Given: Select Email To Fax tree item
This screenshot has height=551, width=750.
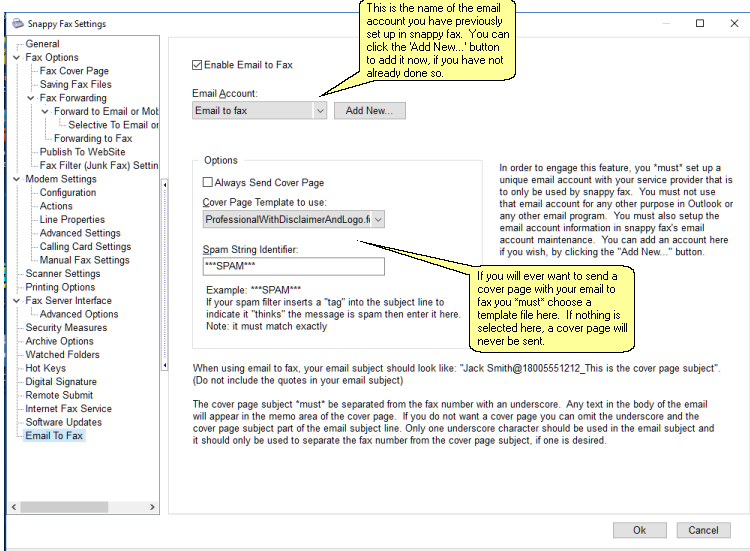Looking at the screenshot, I should pos(54,436).
